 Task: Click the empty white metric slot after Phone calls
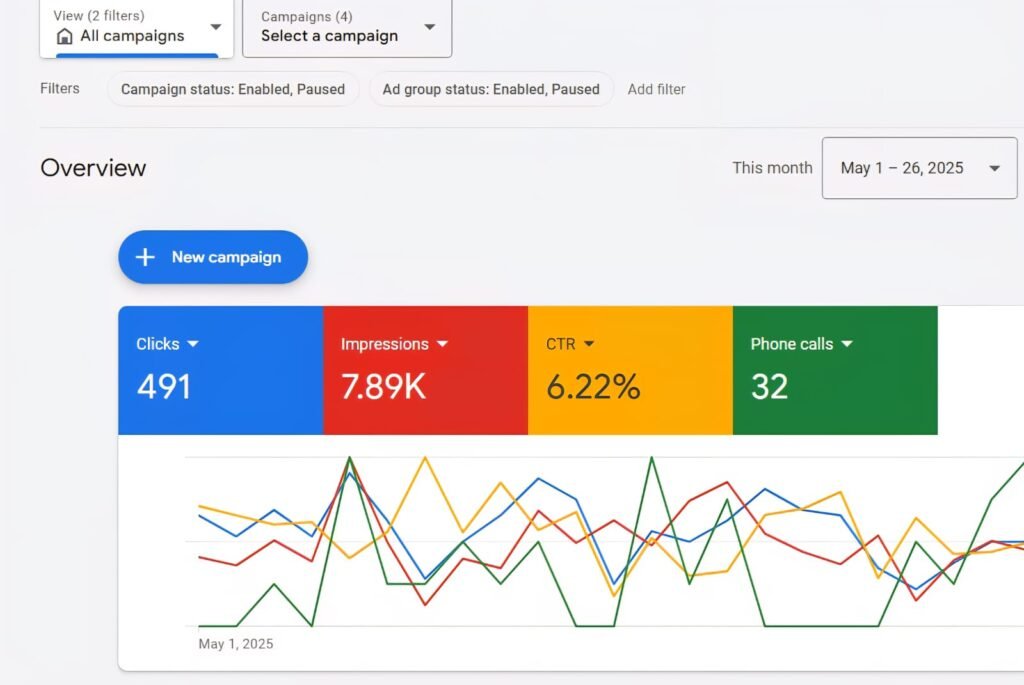(x=980, y=370)
